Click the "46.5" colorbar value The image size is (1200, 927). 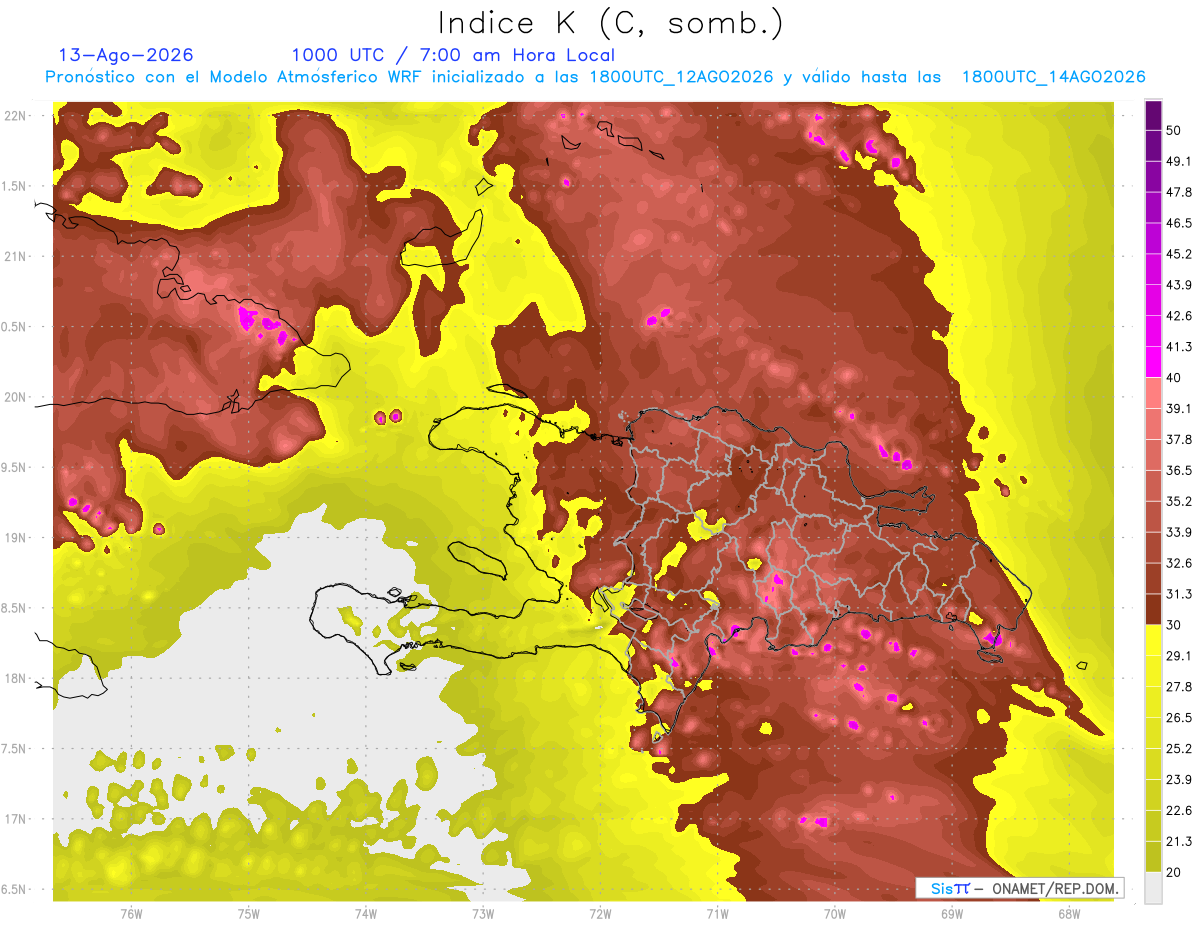1179,223
